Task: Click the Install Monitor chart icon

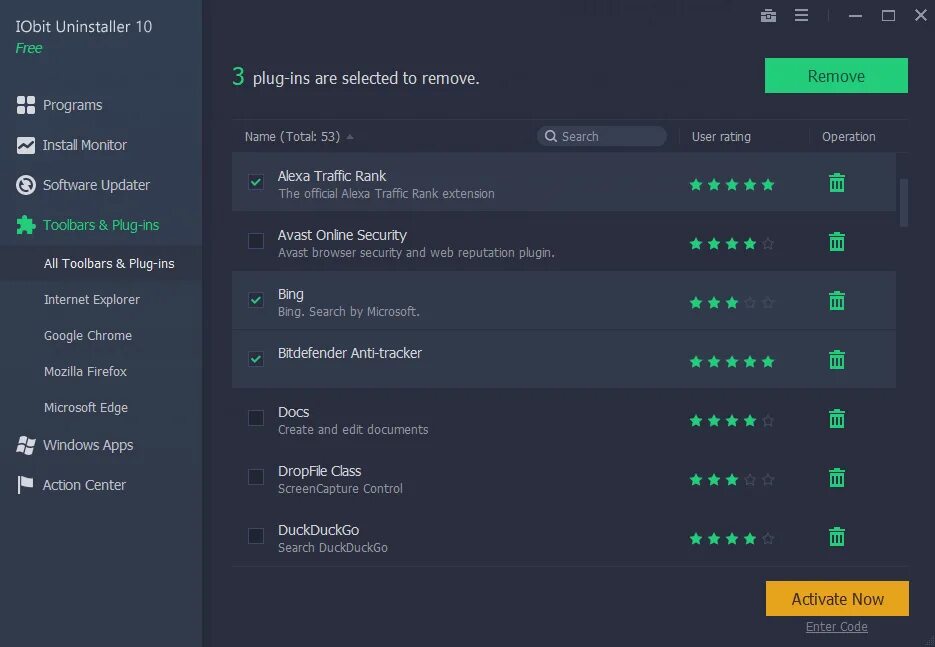Action: coord(26,145)
